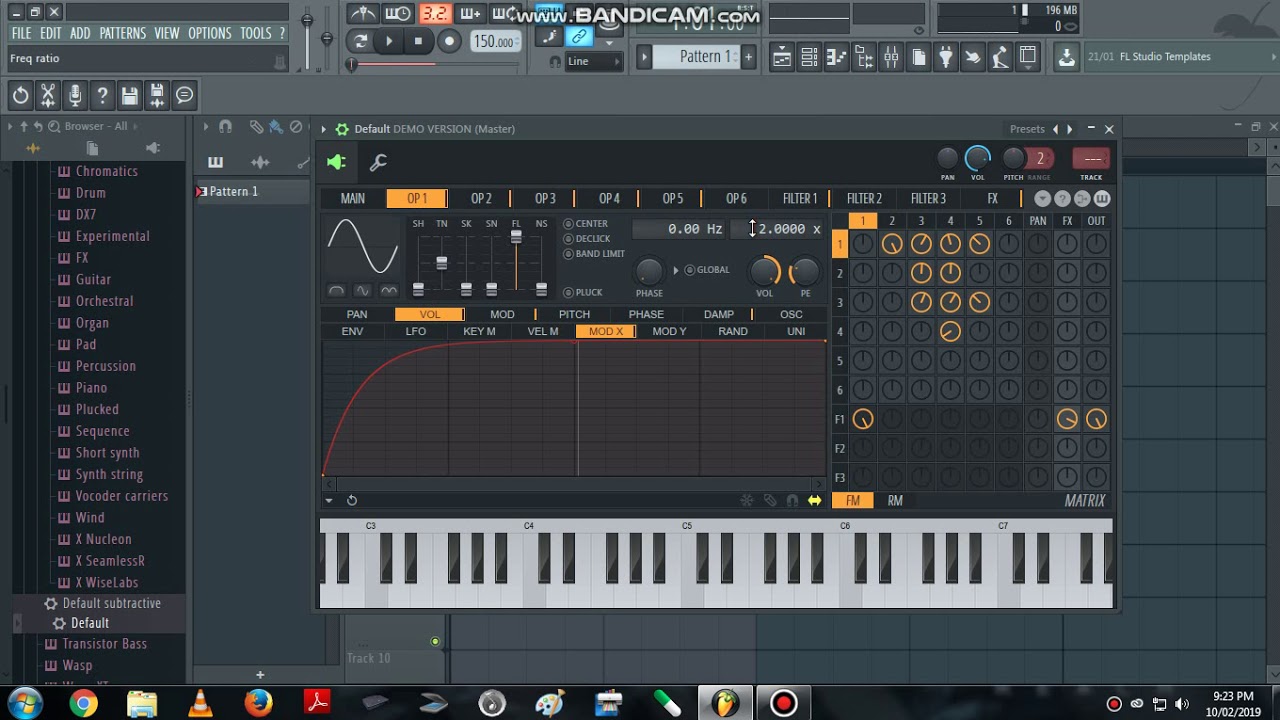Expand envelope options dropdown arrow
This screenshot has width=1280, height=720.
[x=329, y=500]
